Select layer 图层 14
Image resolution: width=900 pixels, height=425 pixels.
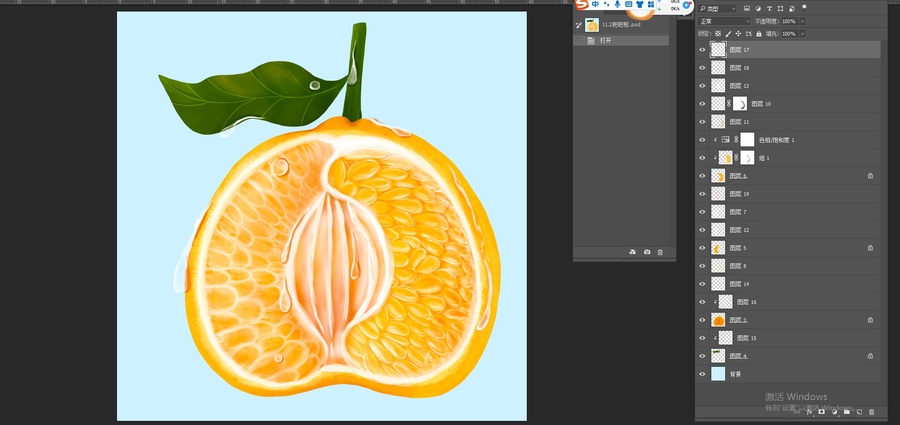click(x=788, y=284)
